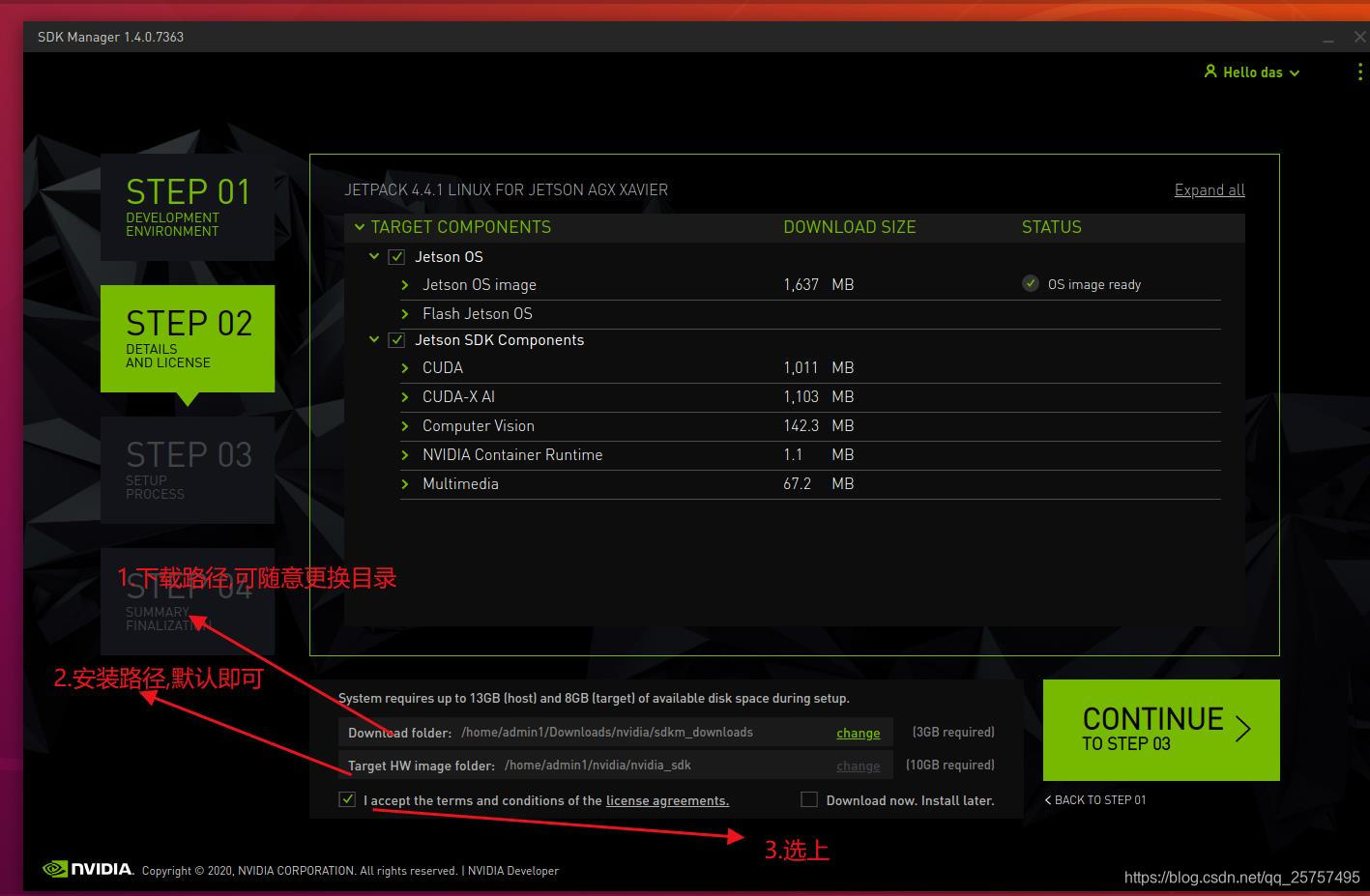Click change for Target HW image folder

pos(859,766)
